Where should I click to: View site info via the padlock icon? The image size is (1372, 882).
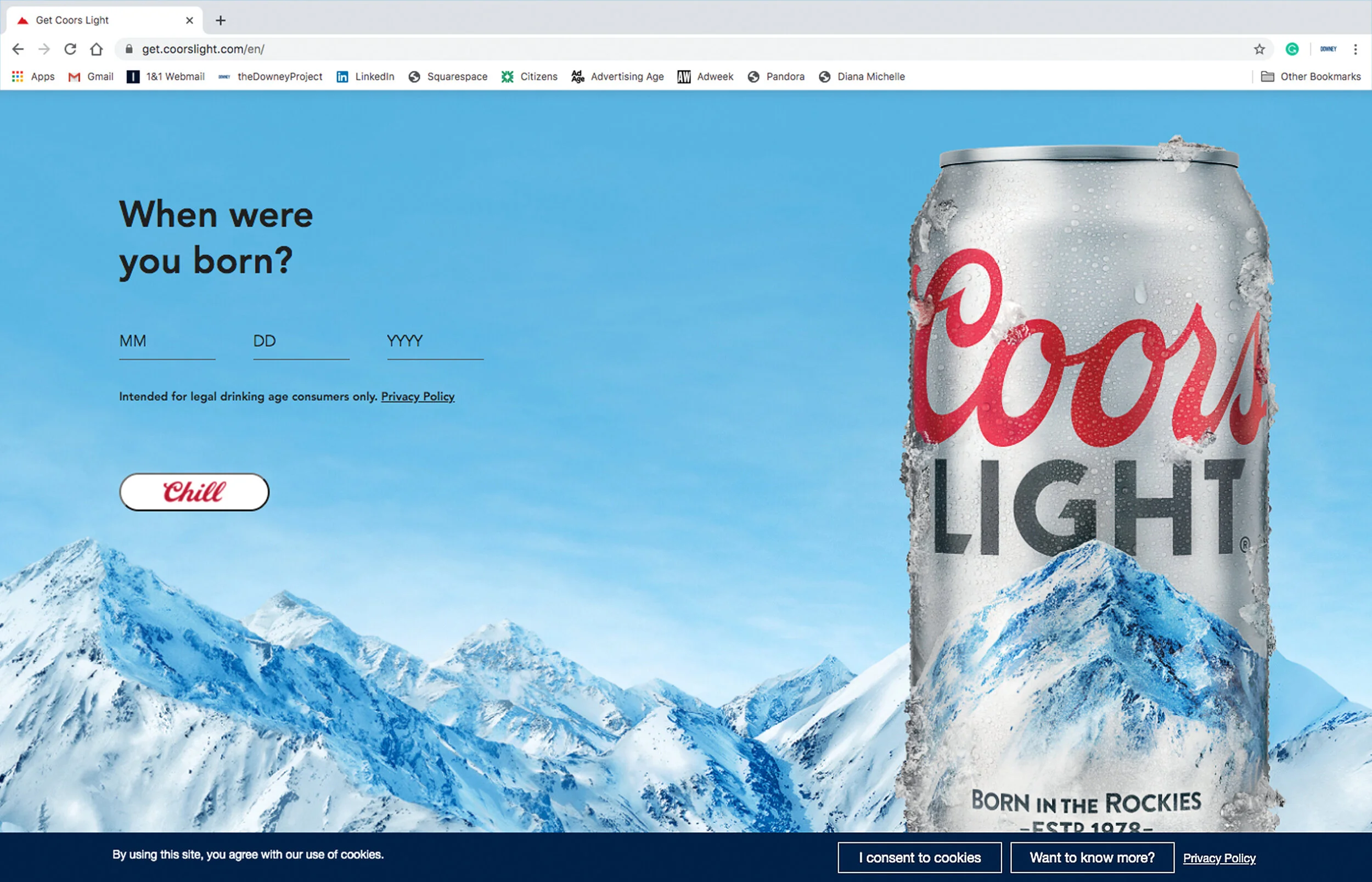130,49
